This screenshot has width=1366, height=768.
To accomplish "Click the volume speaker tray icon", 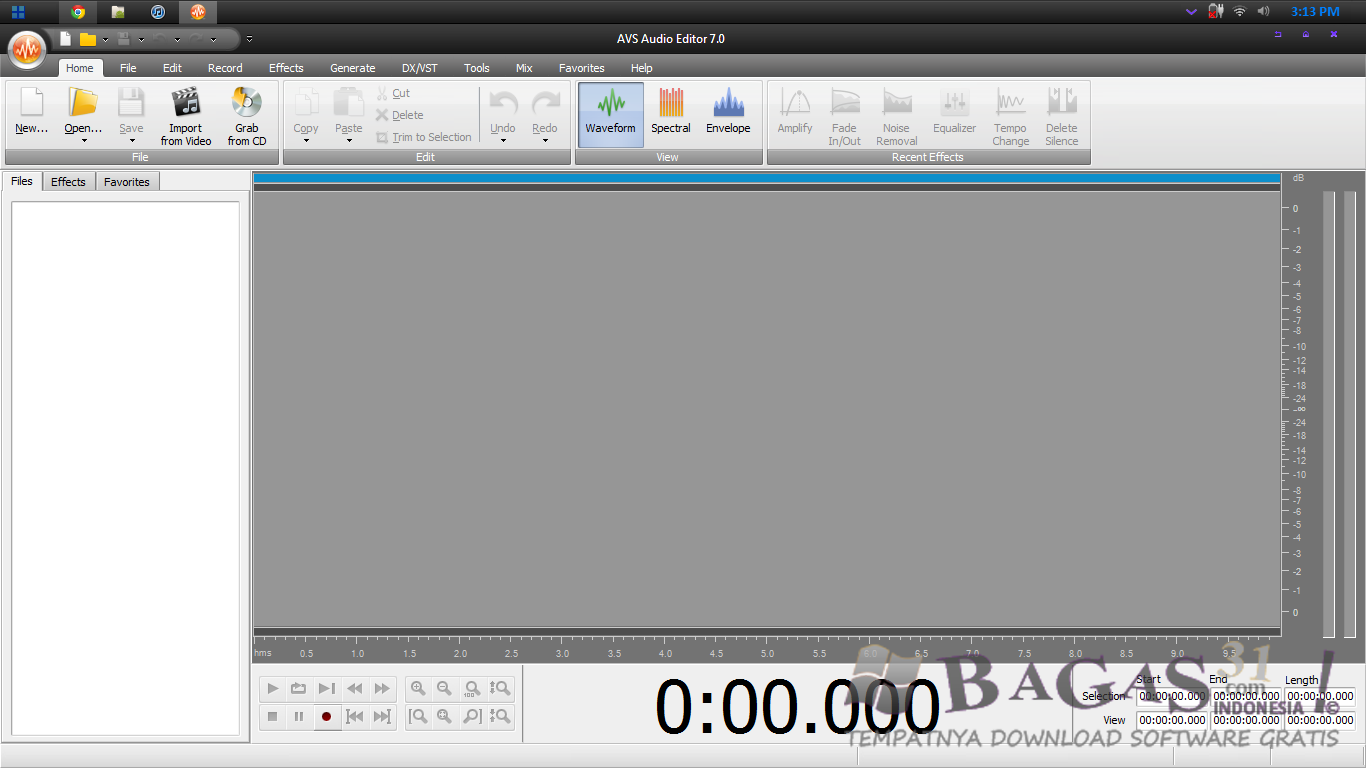I will coord(1264,11).
